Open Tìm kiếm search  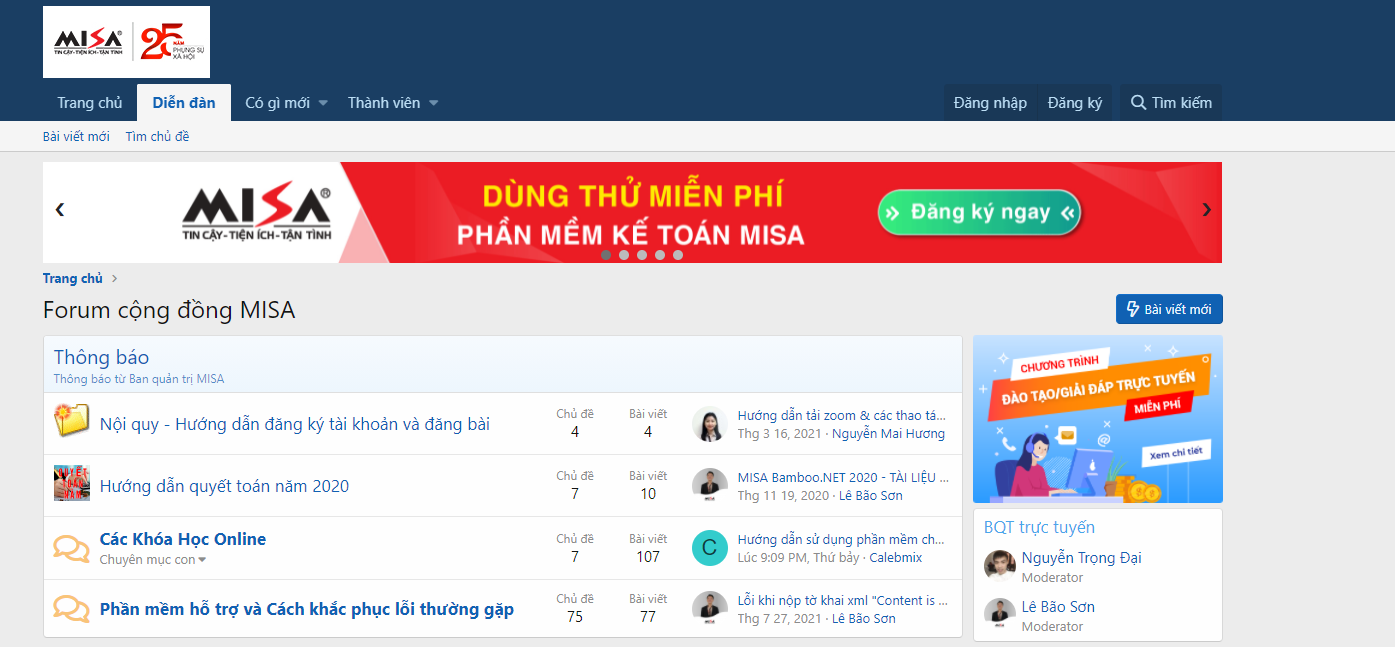[1170, 103]
